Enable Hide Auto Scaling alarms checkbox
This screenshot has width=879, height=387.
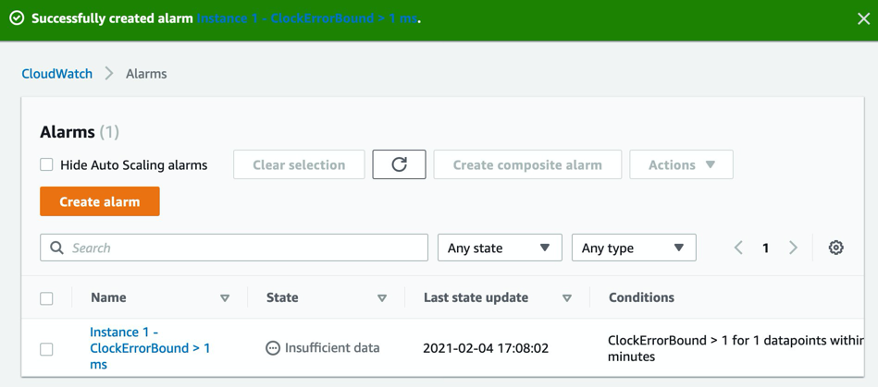pos(47,165)
